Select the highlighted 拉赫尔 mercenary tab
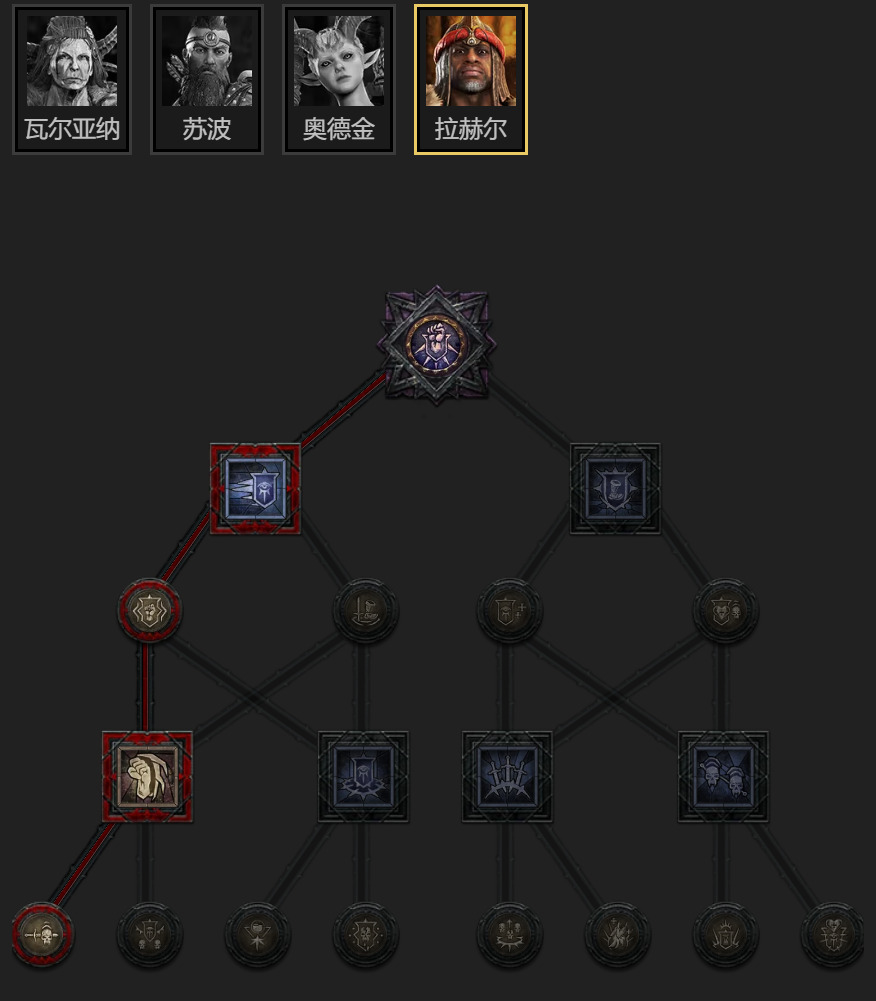The height and width of the screenshot is (1001, 876). 471,79
